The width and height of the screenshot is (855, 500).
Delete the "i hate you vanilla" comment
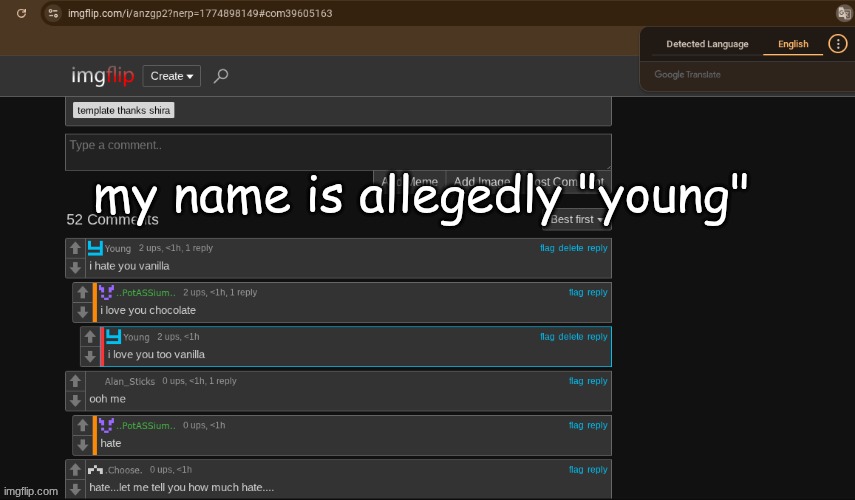[570, 248]
